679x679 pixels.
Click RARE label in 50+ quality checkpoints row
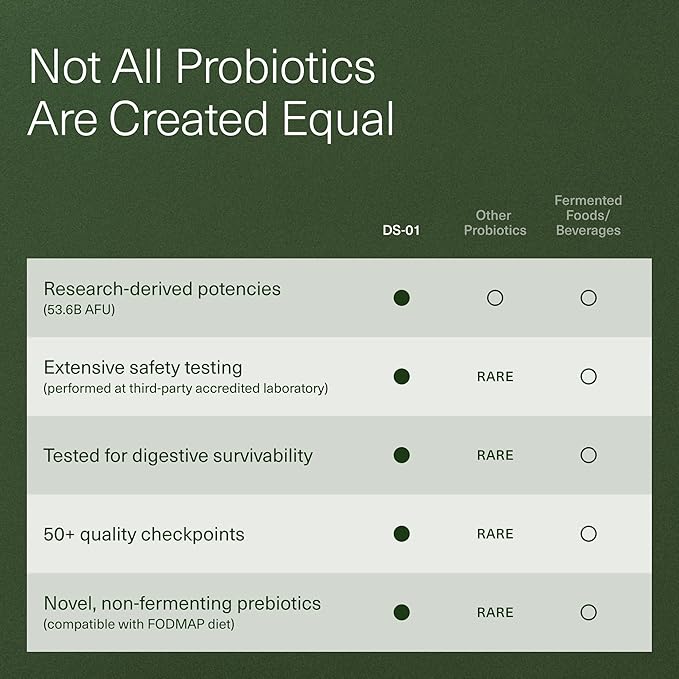[x=495, y=534]
